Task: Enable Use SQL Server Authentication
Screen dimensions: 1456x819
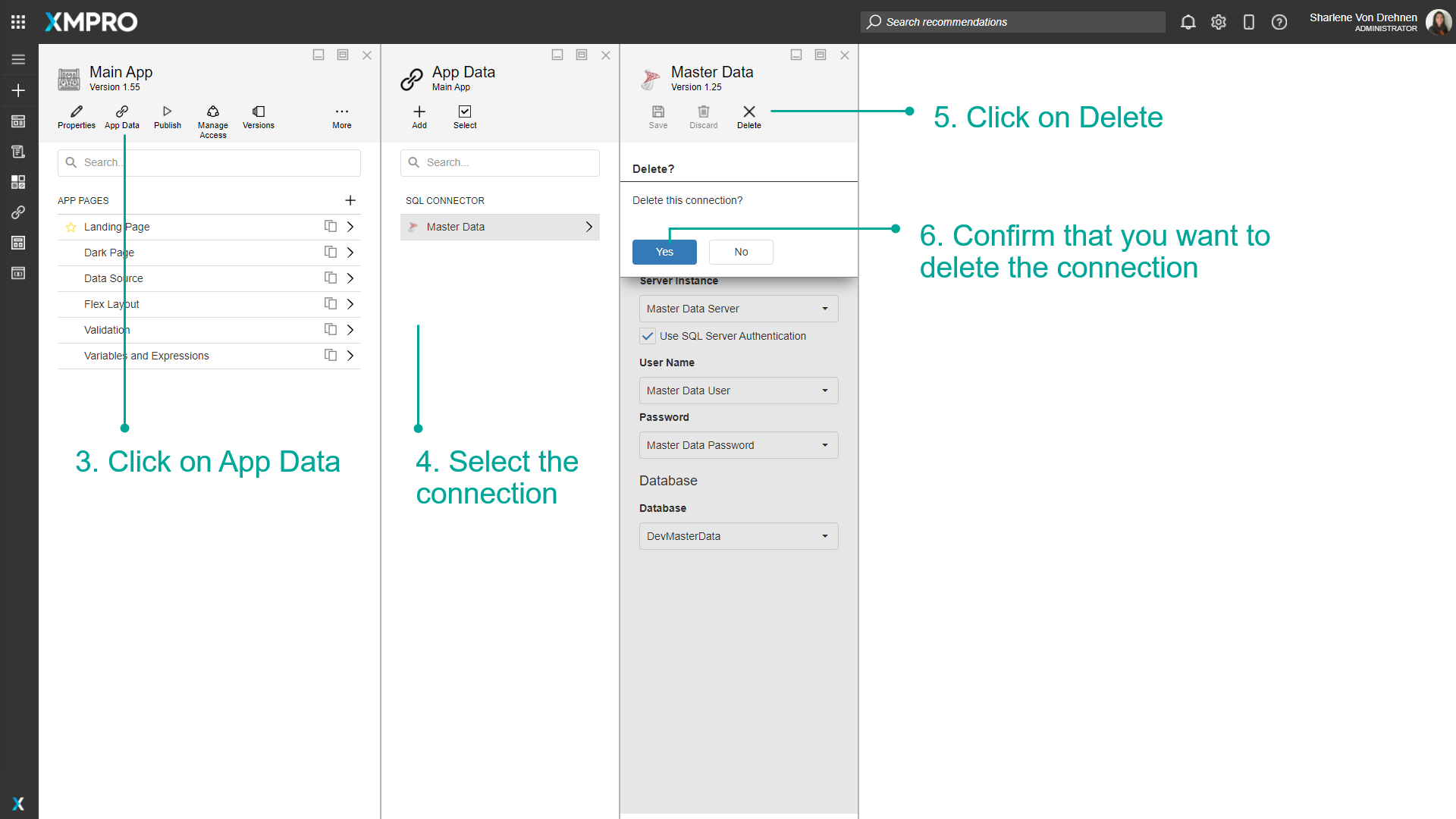Action: (x=648, y=336)
